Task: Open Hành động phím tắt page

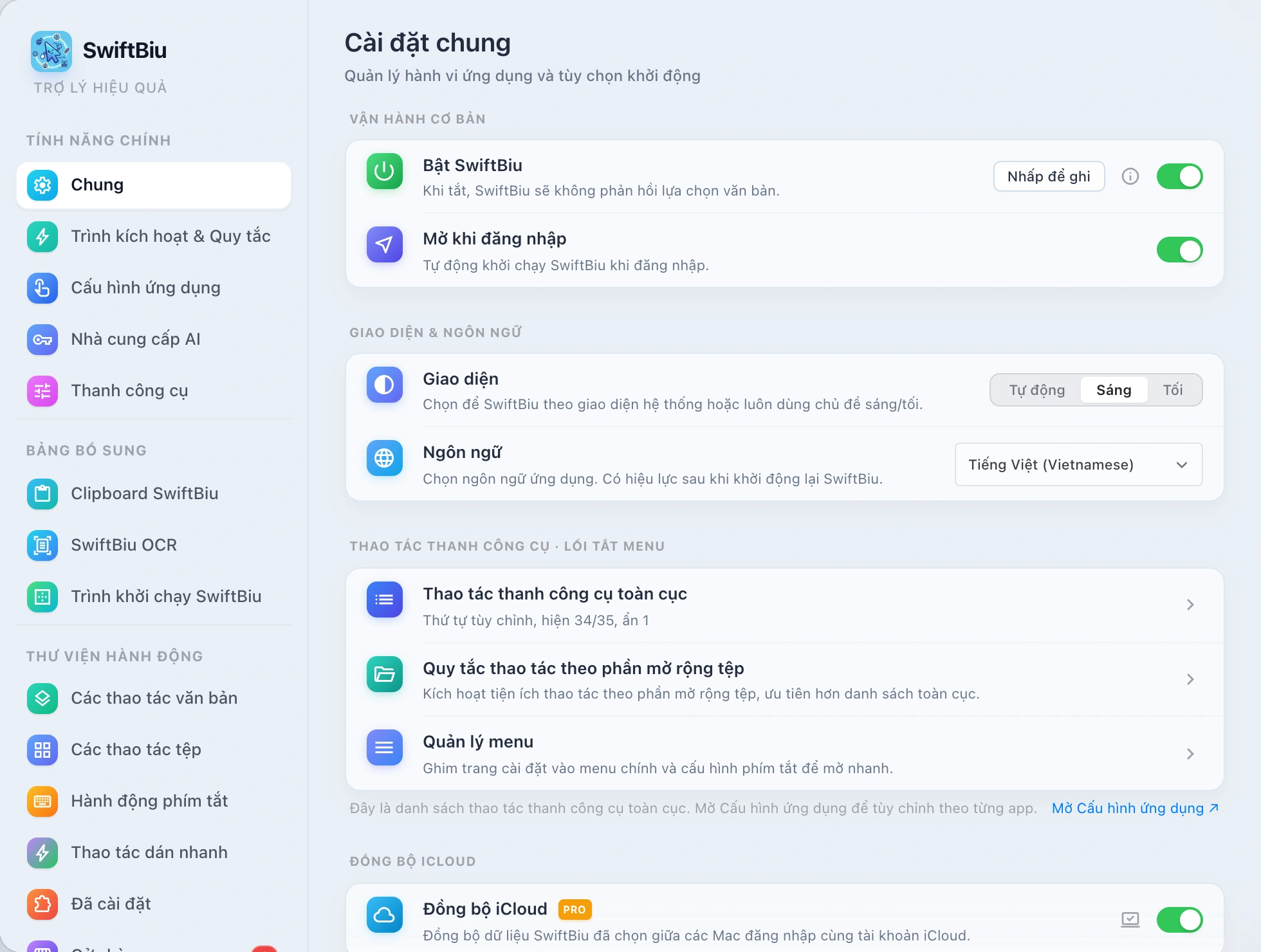Action: [x=154, y=801]
